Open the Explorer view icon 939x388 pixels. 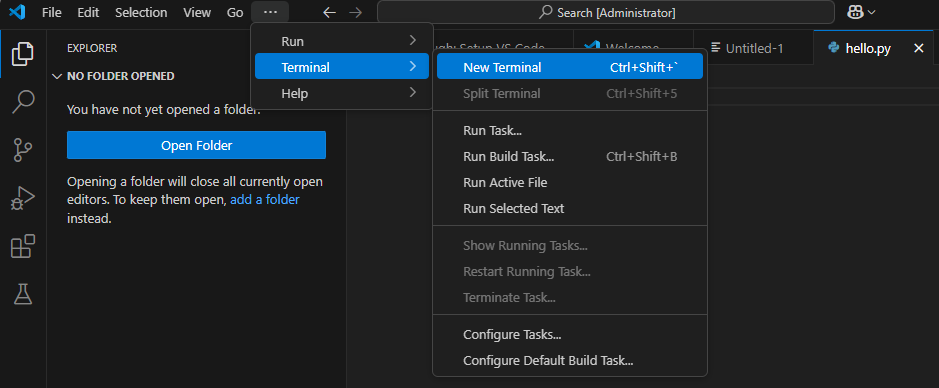(23, 54)
